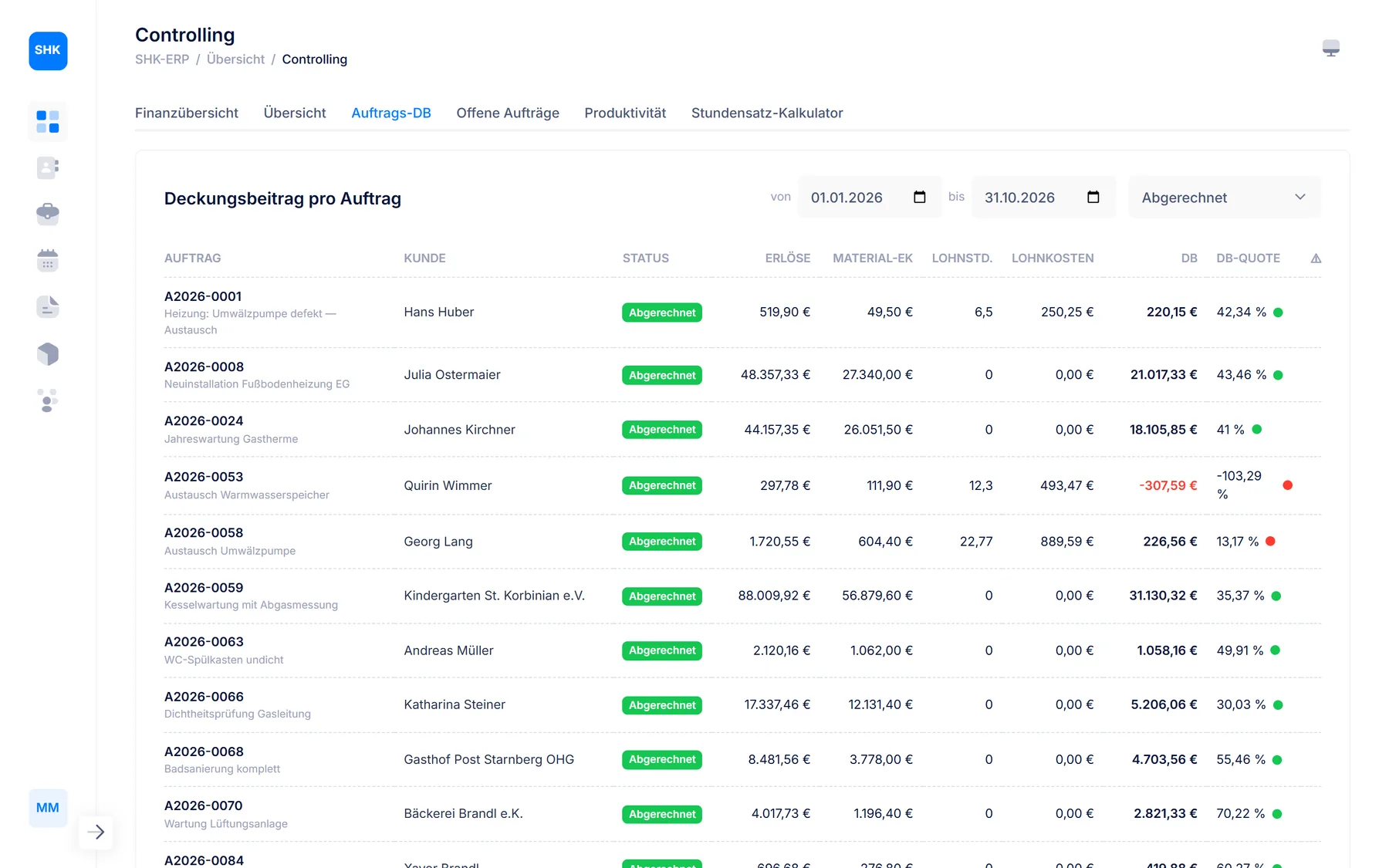Switch to the Stundensatz-Kalkulator tab
1389x868 pixels.
[x=767, y=113]
